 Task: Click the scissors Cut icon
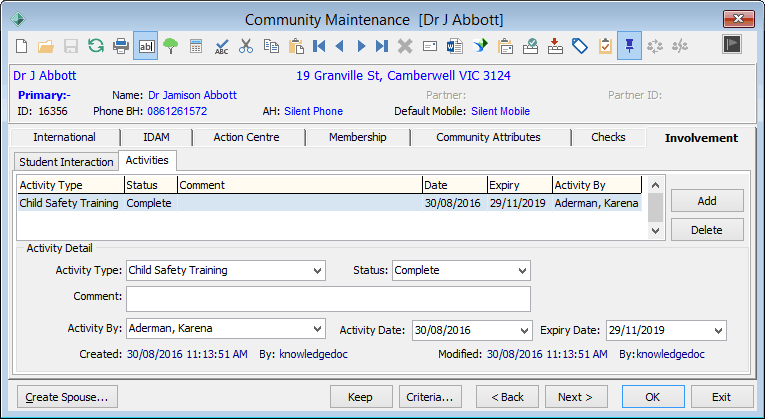pyautogui.click(x=246, y=46)
